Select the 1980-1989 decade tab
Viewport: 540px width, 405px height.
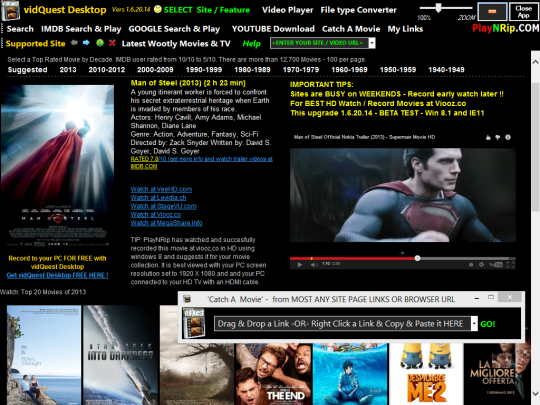[252, 70]
